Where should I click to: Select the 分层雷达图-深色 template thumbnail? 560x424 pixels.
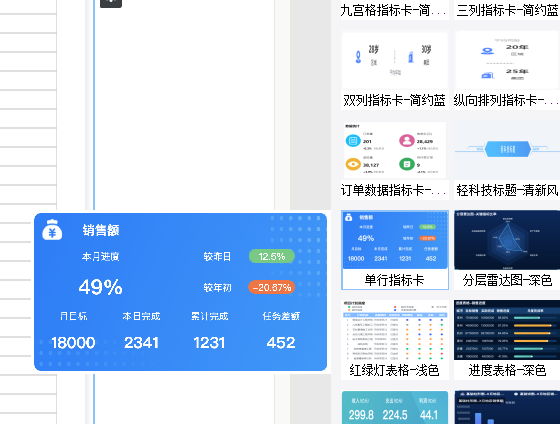tap(507, 240)
